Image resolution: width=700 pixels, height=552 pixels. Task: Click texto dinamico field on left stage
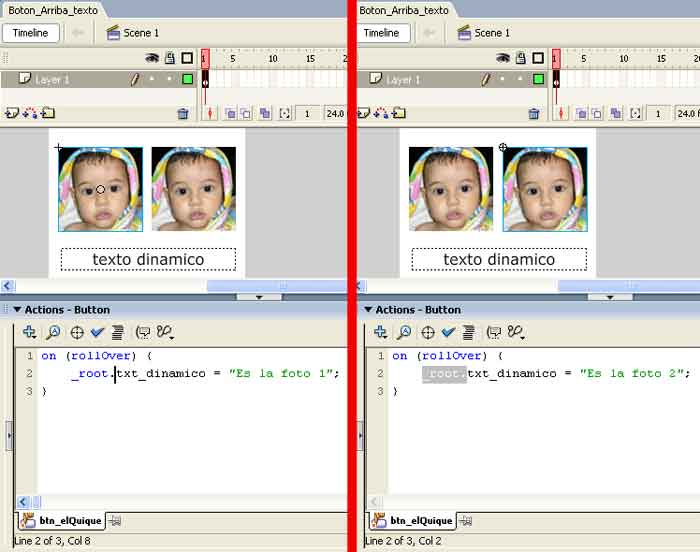(148, 259)
